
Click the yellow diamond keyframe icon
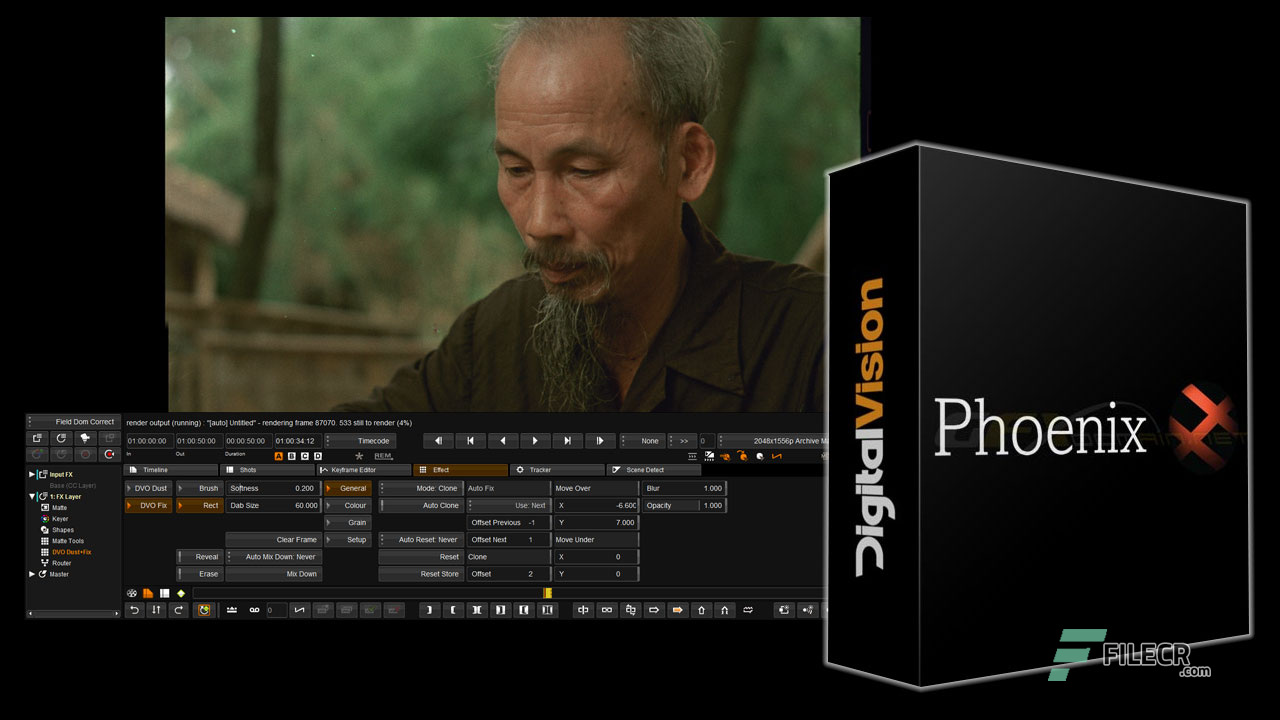(x=180, y=593)
